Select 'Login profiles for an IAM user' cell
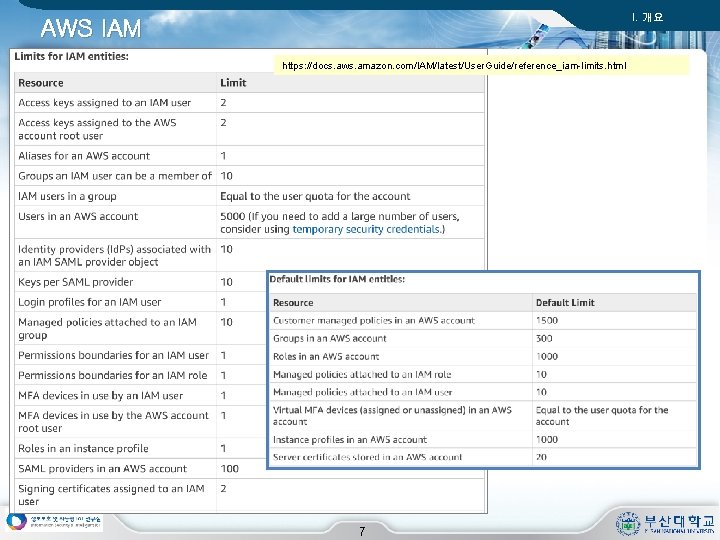This screenshot has width=720, height=540. (x=90, y=302)
